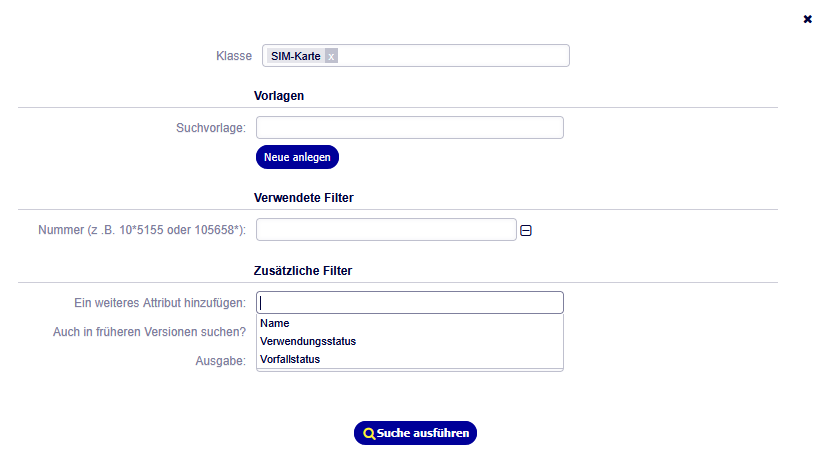Remove the SIM-Karte class tag
The width and height of the screenshot is (826, 452).
point(331,56)
